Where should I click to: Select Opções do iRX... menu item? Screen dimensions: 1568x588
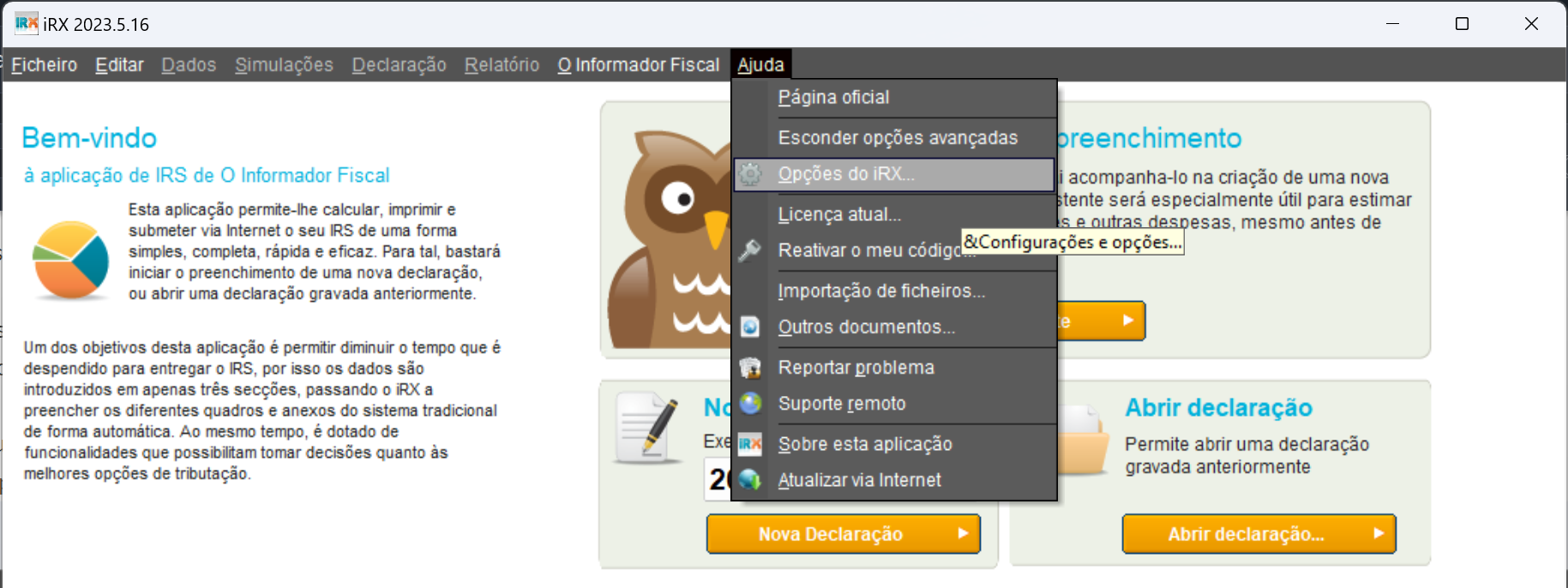coord(894,174)
